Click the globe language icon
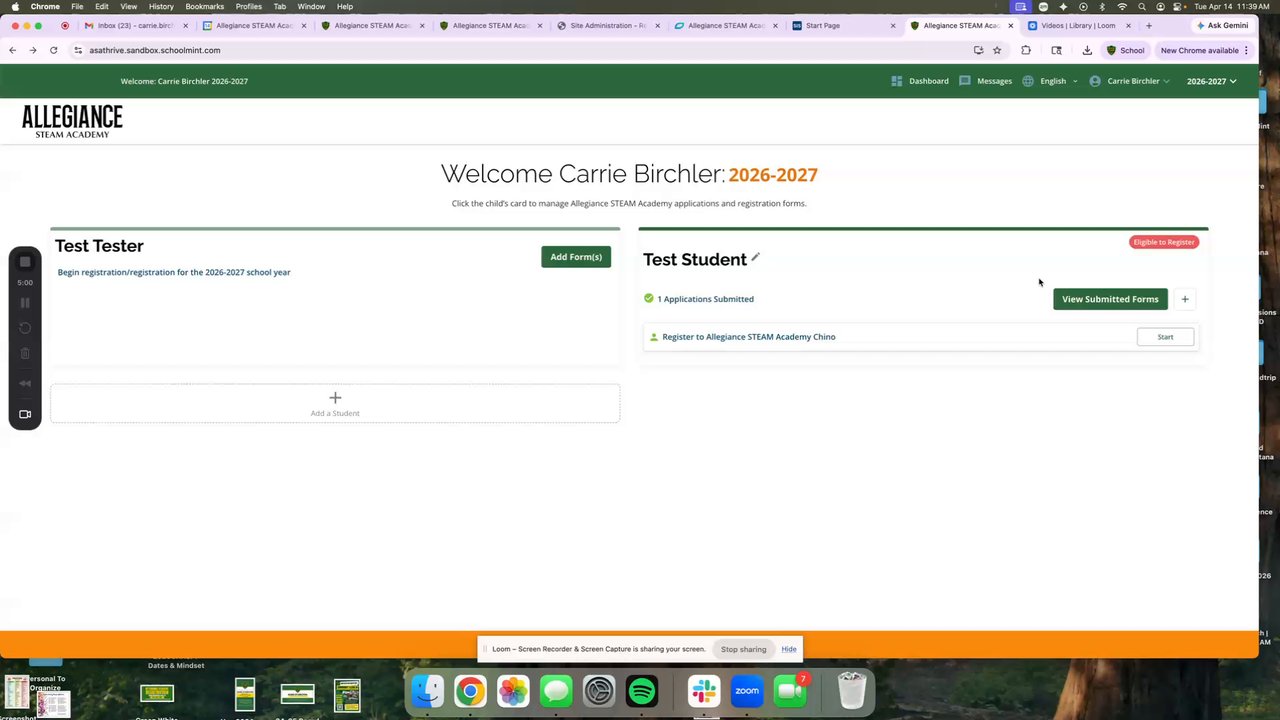This screenshot has height=720, width=1280. point(1028,81)
